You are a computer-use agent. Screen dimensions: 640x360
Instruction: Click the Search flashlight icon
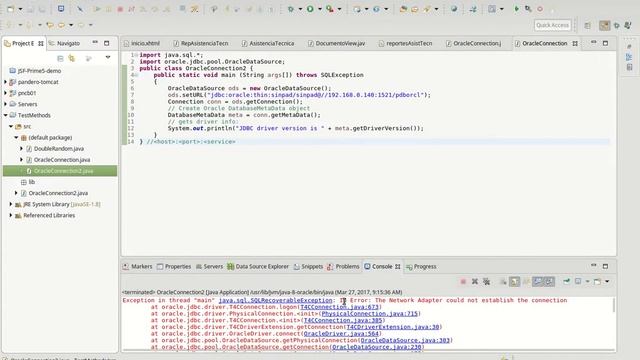click(x=427, y=9)
